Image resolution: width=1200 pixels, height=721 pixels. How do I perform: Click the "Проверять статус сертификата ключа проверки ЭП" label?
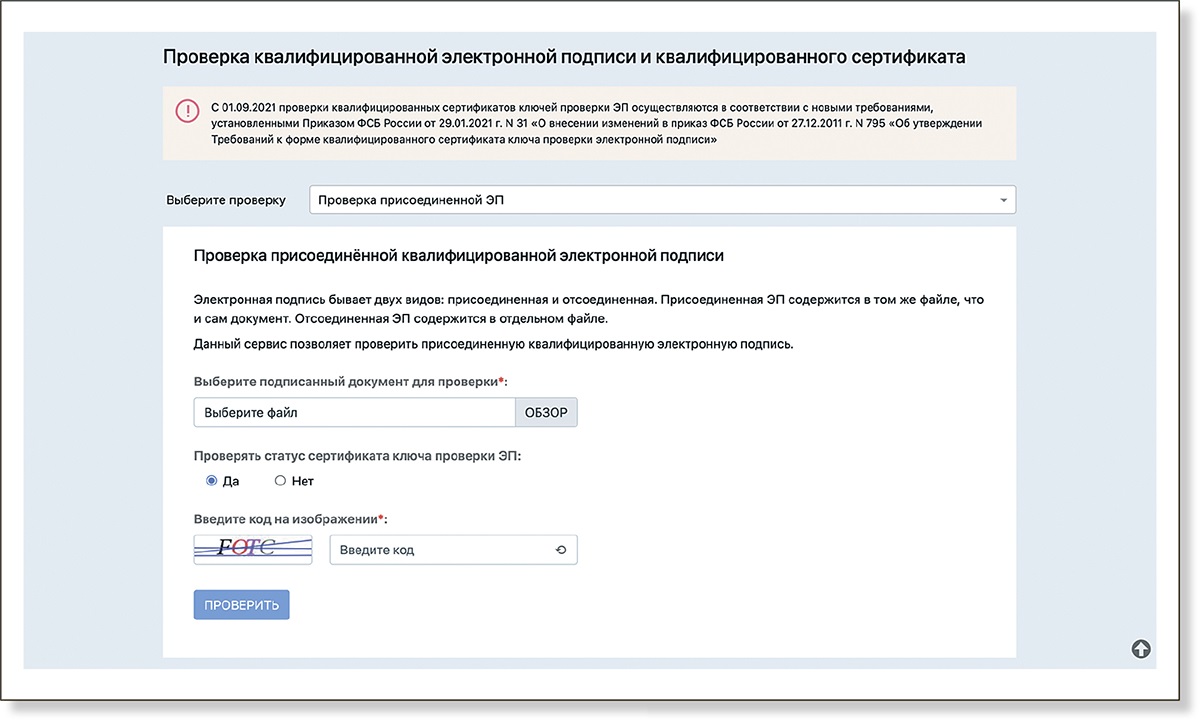pyautogui.click(x=357, y=455)
